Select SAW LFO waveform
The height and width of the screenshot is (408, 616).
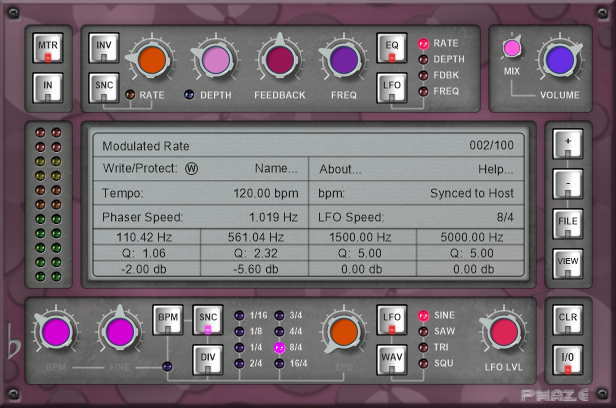click(x=422, y=331)
